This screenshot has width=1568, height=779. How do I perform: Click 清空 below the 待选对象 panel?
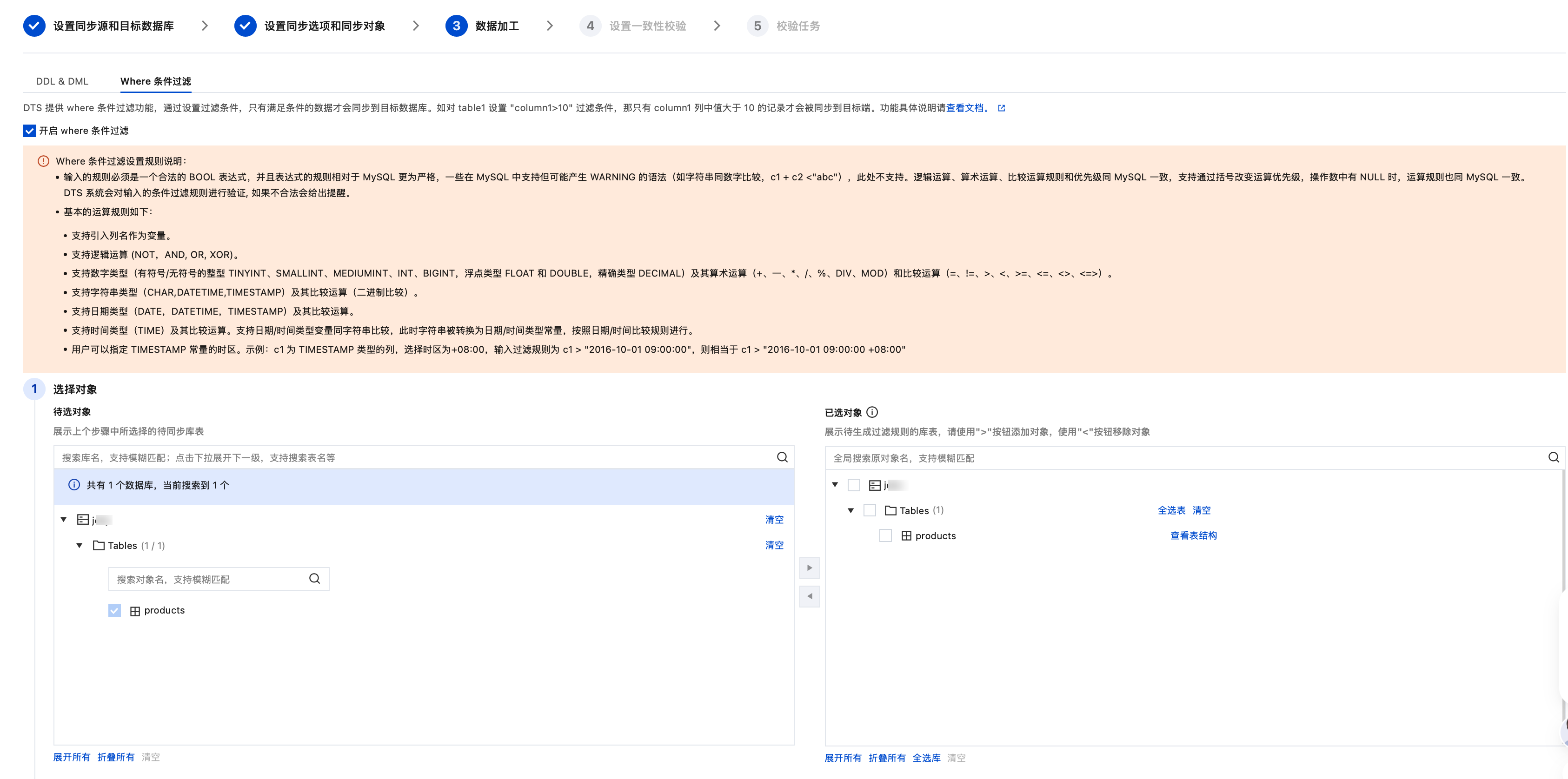151,758
